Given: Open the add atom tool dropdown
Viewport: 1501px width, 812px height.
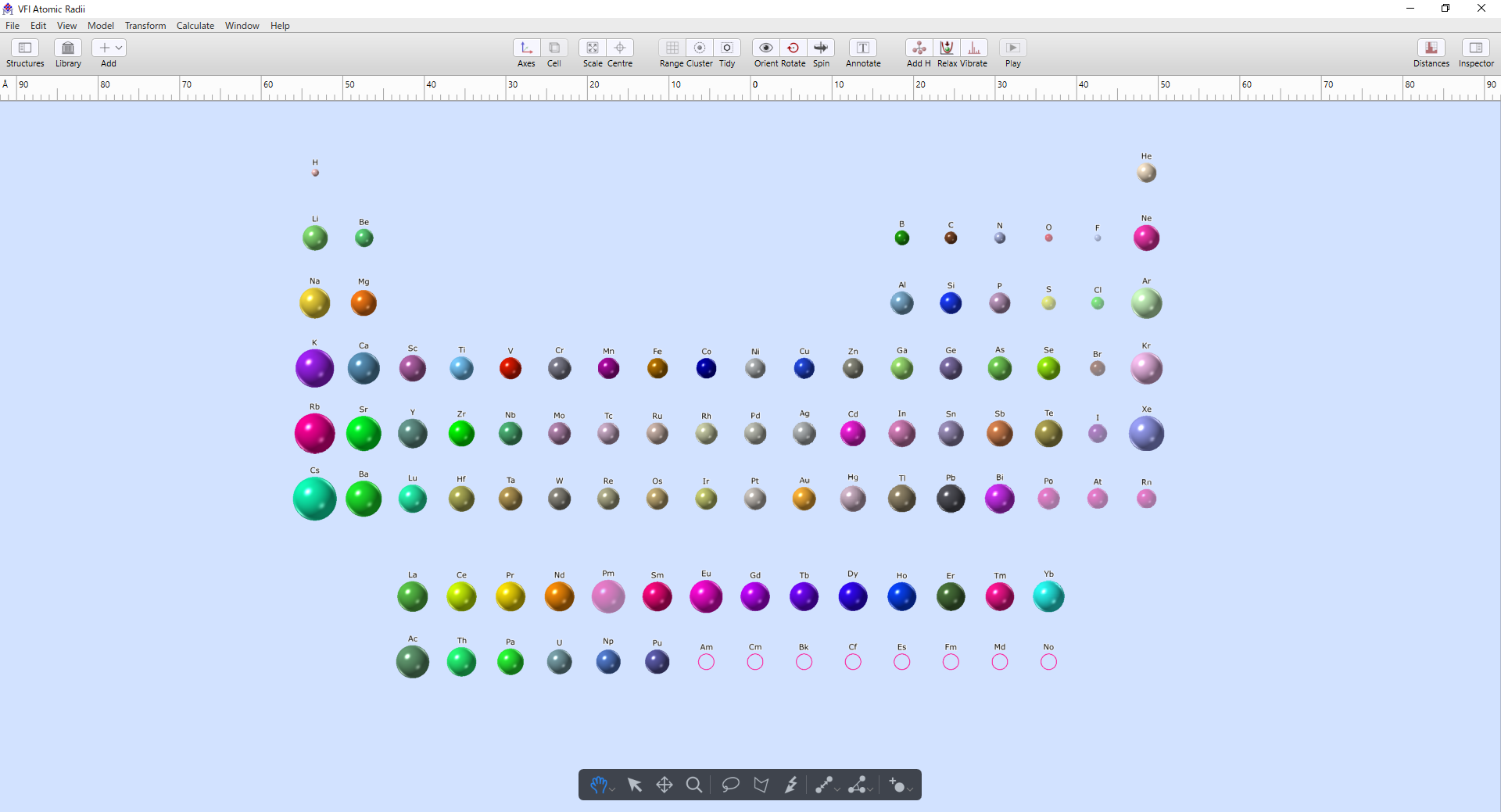Looking at the screenshot, I should [x=909, y=789].
